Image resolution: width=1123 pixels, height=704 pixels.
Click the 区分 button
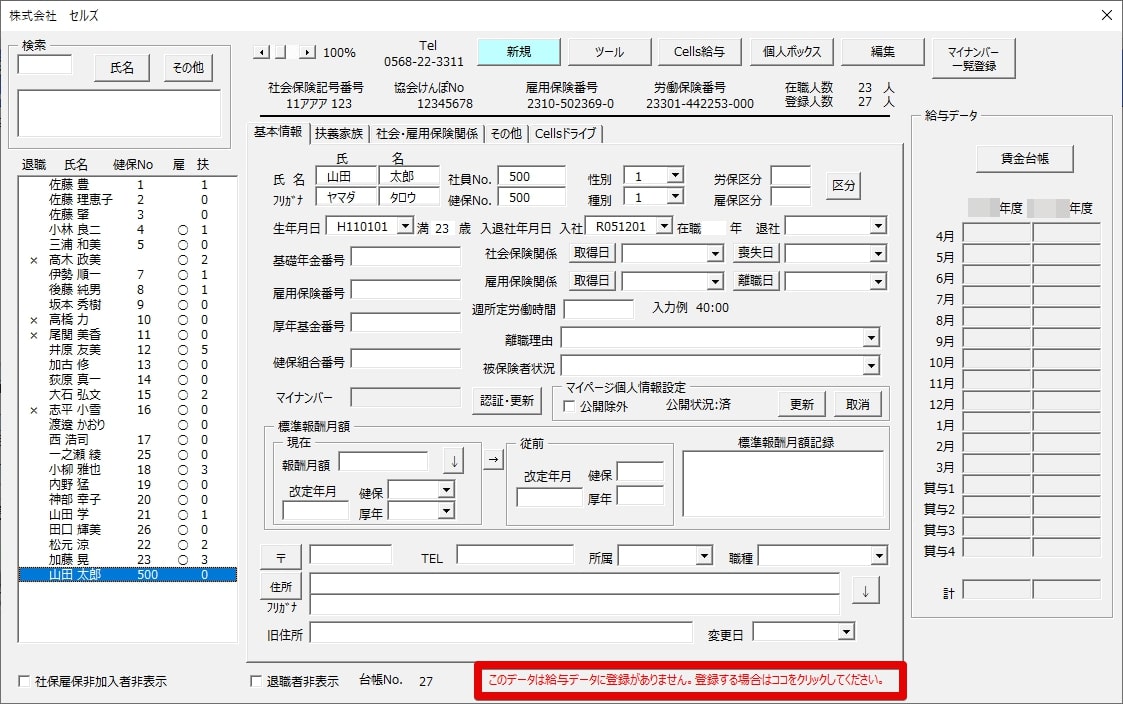click(843, 185)
